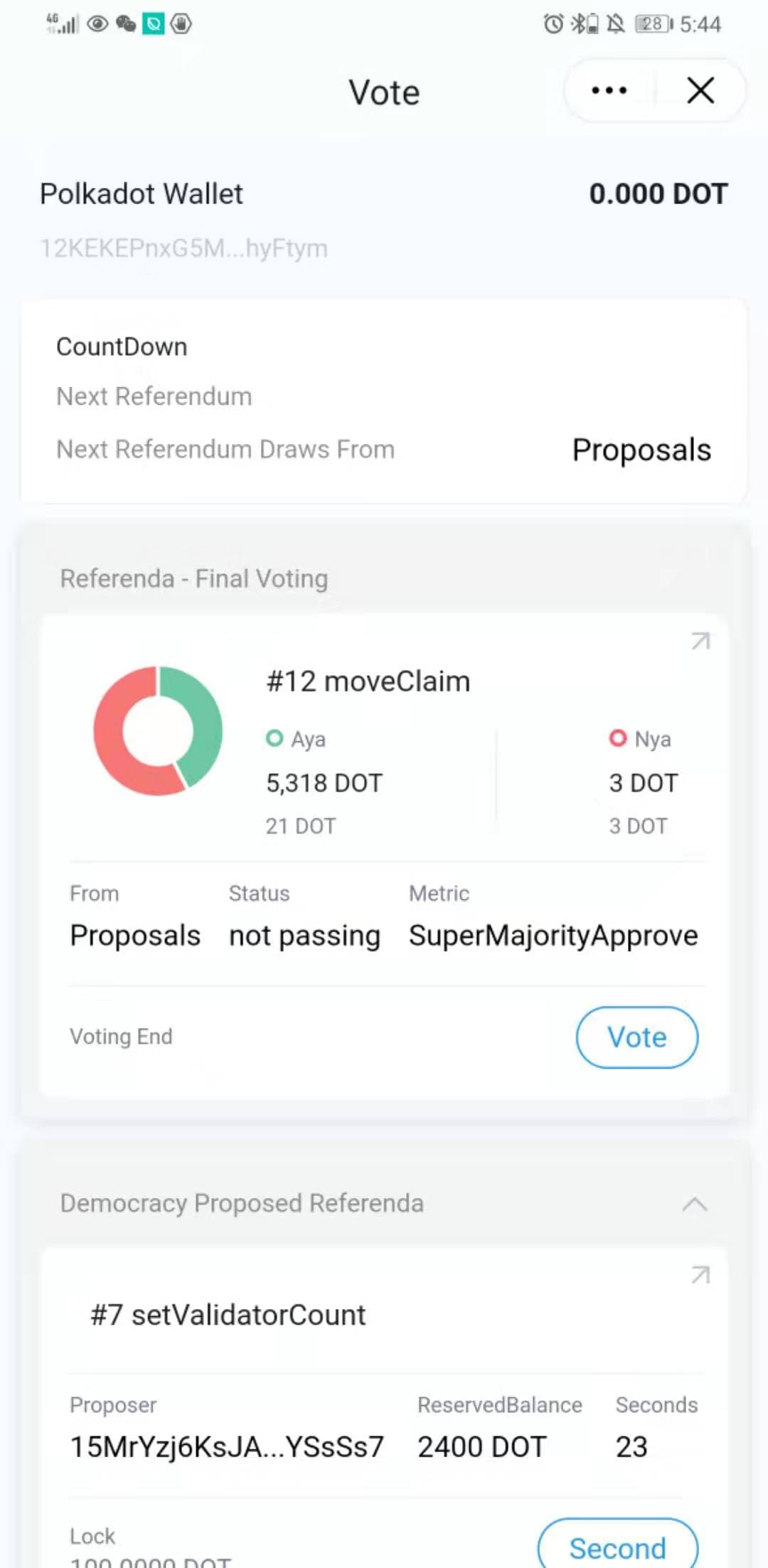Open the three-dot more options menu
Screen dimensions: 768x1568
(x=609, y=90)
